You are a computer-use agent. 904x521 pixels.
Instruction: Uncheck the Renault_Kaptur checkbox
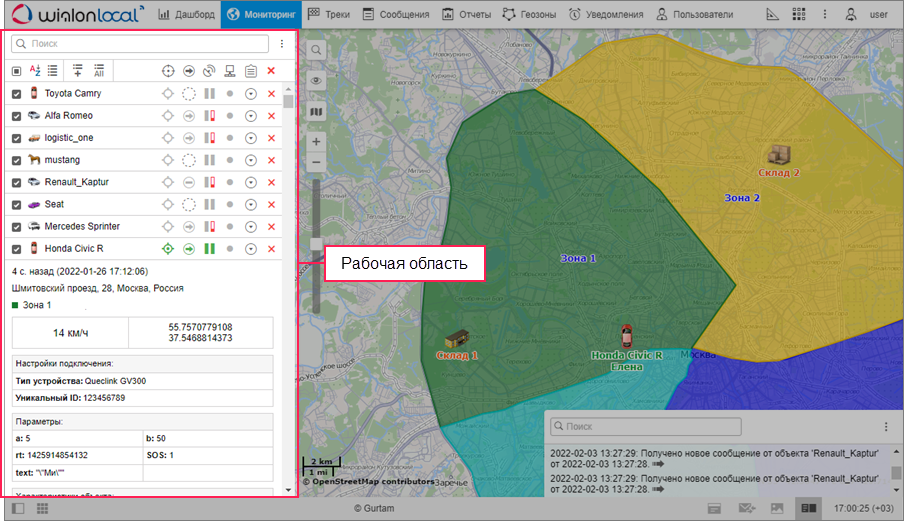17,183
